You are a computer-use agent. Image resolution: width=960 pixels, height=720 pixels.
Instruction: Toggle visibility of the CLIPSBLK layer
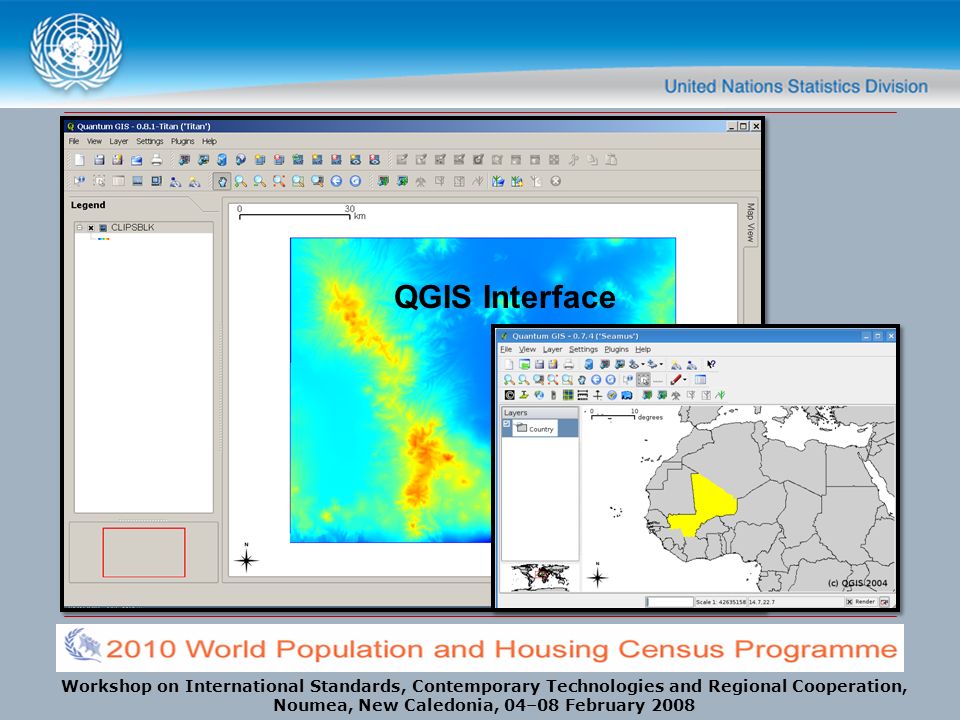click(x=91, y=228)
